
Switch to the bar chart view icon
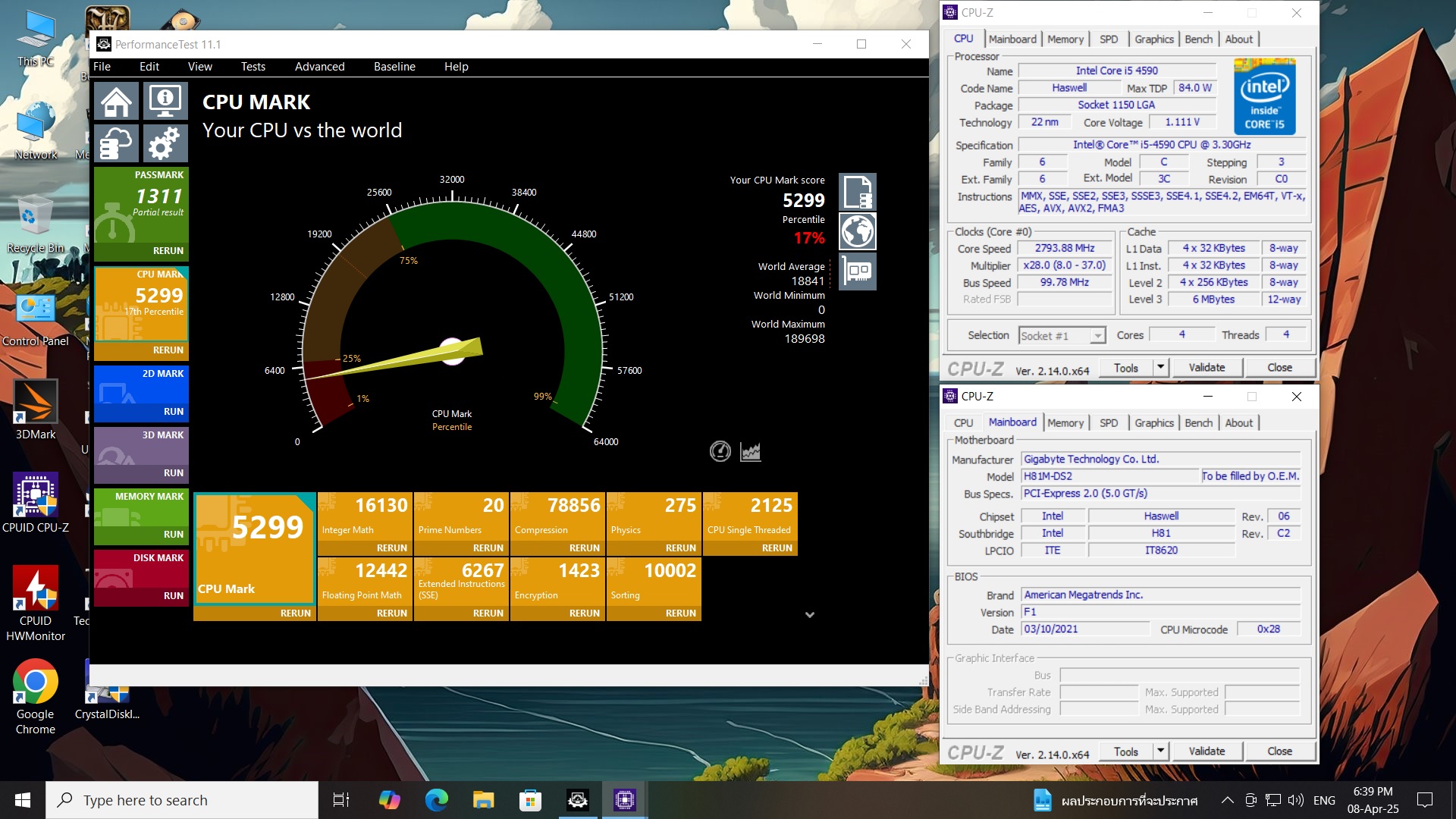tap(750, 451)
